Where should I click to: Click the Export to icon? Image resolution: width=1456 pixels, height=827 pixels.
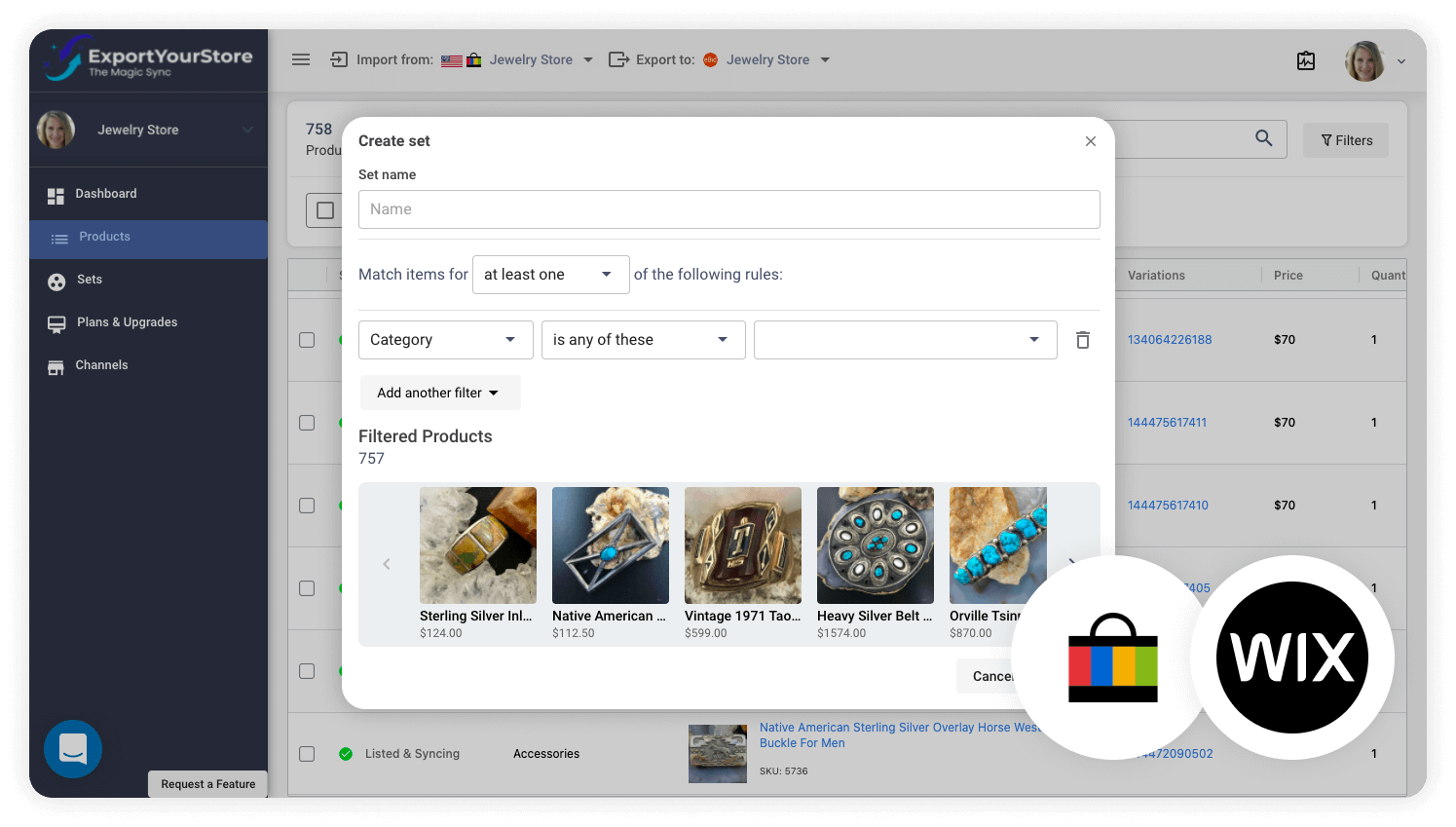pyautogui.click(x=619, y=59)
